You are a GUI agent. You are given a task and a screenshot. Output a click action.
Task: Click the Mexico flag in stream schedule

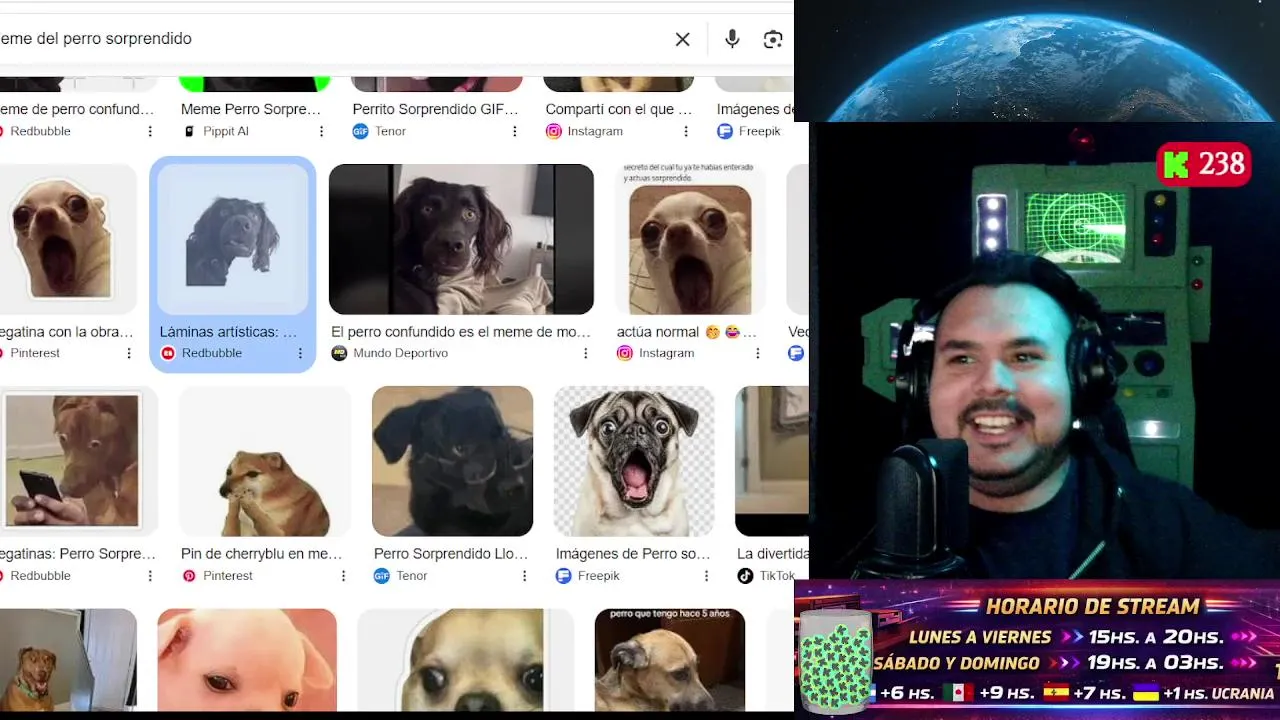pos(958,693)
